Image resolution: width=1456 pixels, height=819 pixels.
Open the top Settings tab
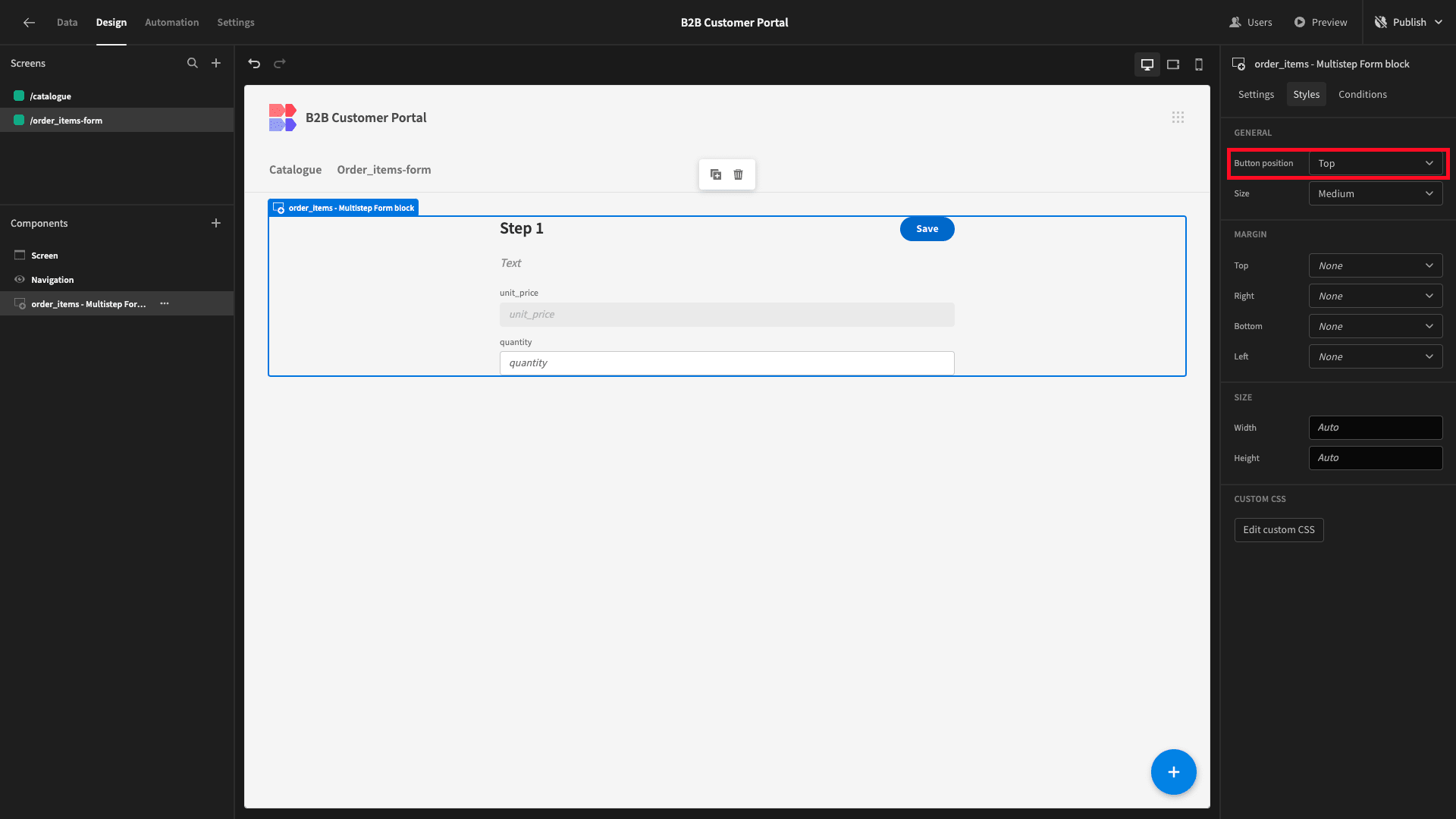236,23
